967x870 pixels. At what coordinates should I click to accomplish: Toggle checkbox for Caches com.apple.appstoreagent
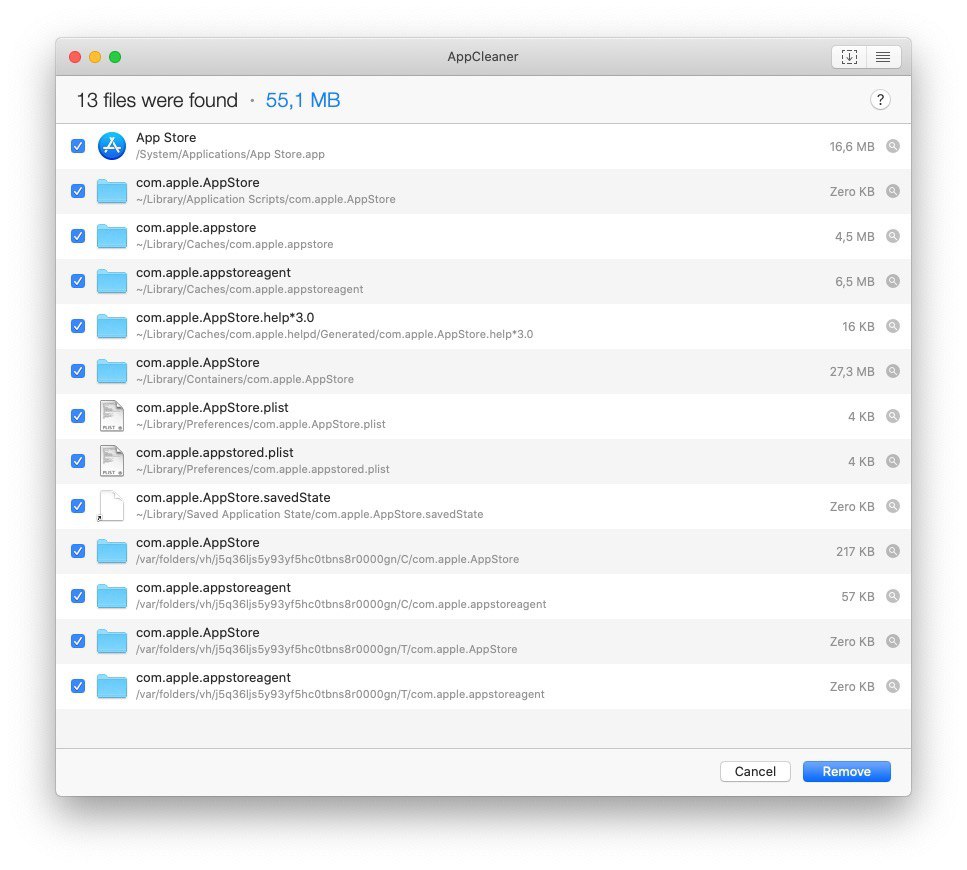78,281
